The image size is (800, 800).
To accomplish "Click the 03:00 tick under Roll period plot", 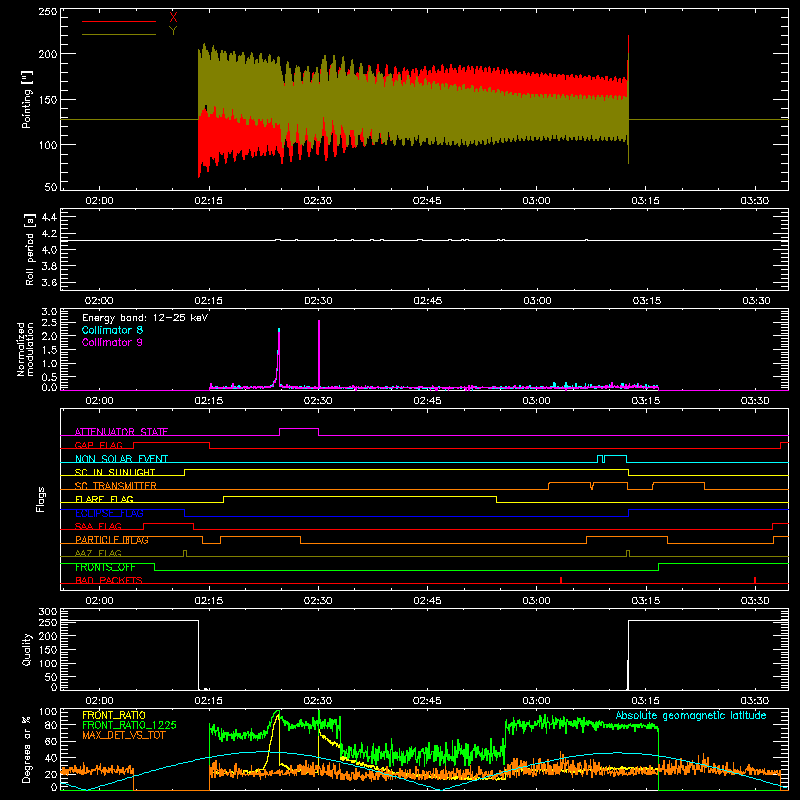I will [x=537, y=301].
